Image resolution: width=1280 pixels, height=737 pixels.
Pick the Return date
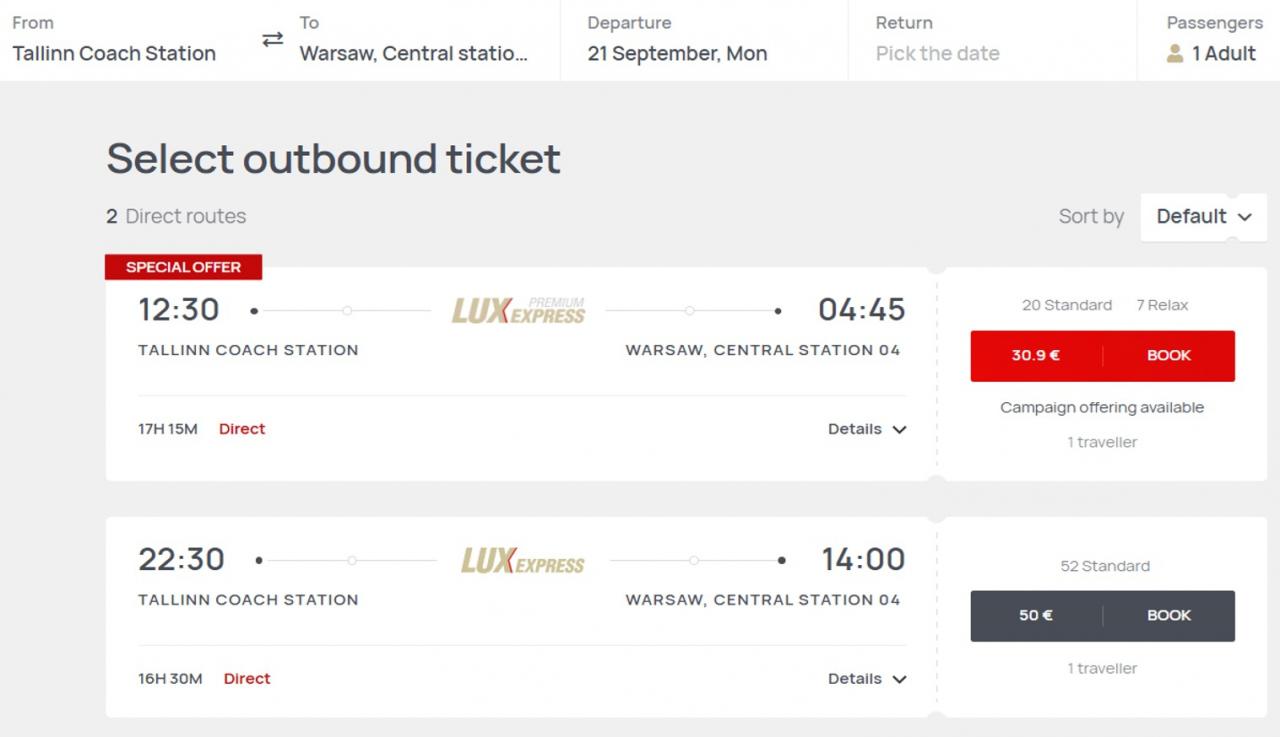[992, 40]
